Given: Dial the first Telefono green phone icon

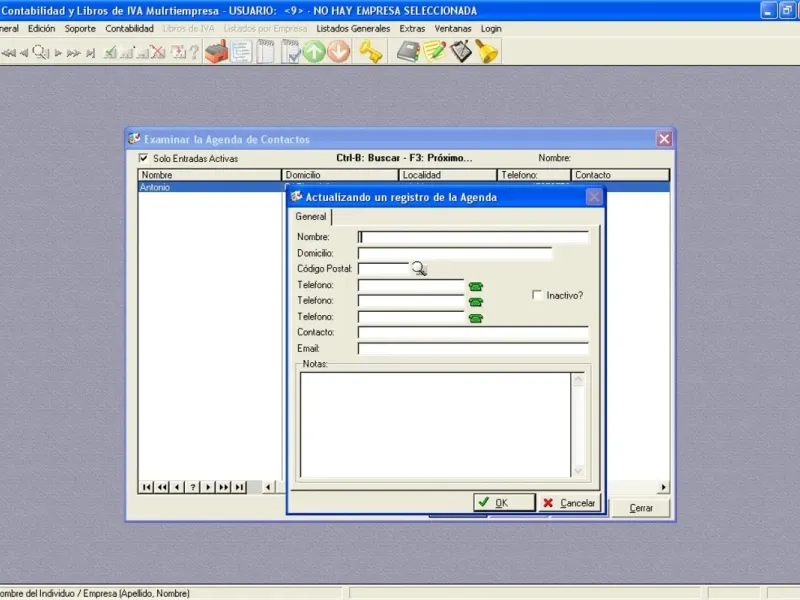Looking at the screenshot, I should [x=476, y=286].
